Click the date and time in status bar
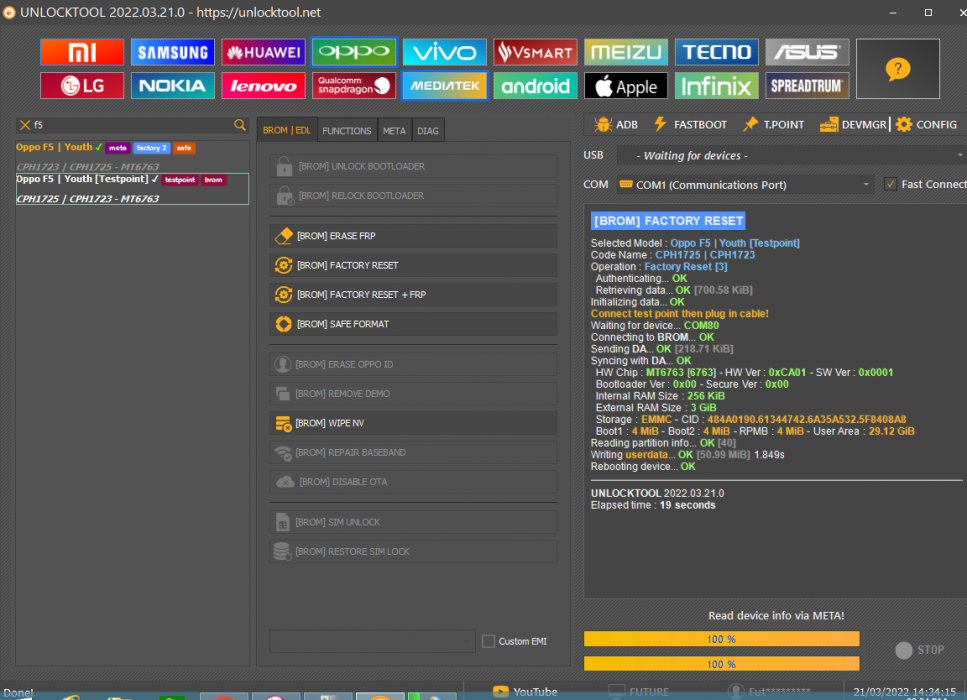Image resolution: width=967 pixels, height=700 pixels. pos(905,692)
